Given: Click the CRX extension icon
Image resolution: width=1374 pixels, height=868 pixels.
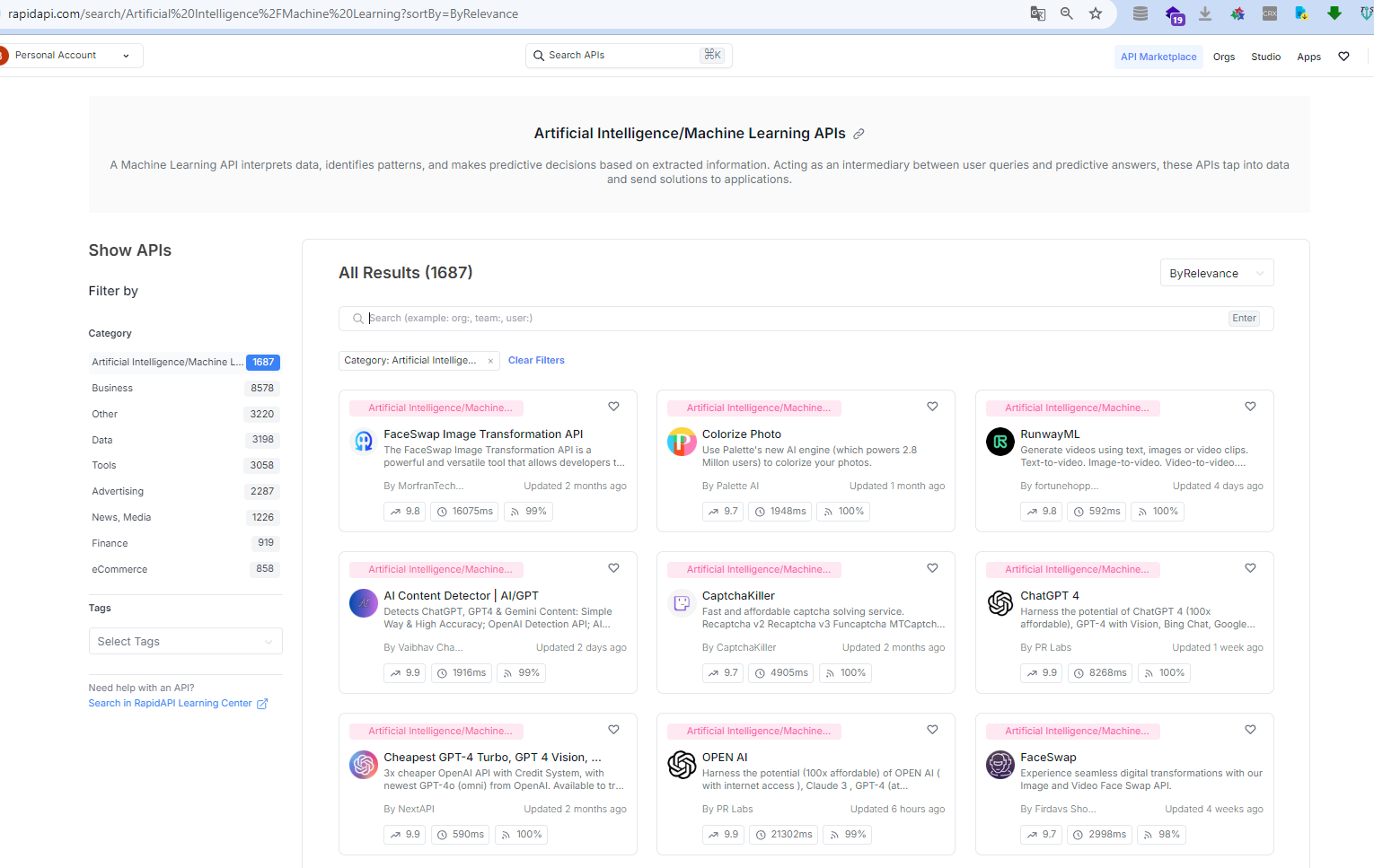Looking at the screenshot, I should (1270, 13).
